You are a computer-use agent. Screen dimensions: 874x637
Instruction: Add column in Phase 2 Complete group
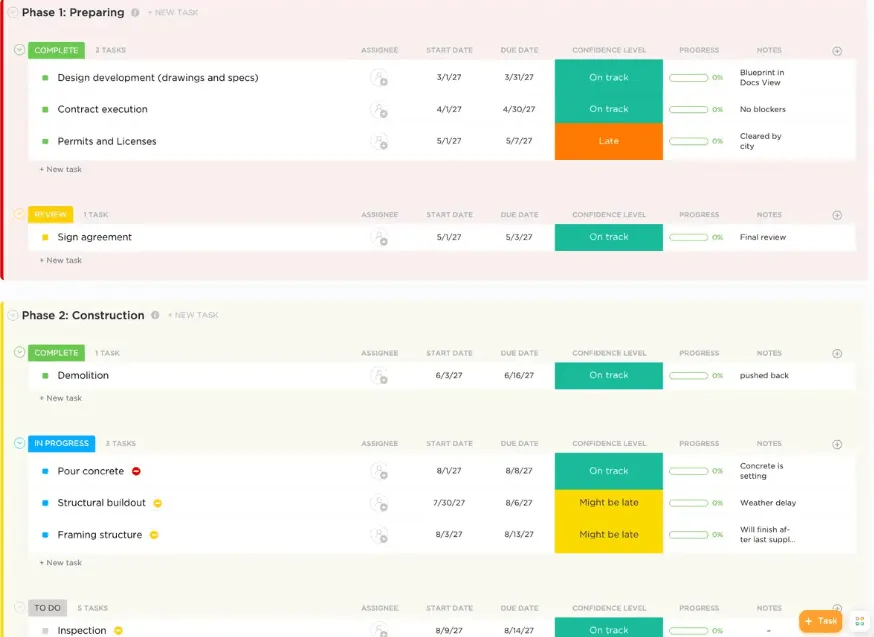pos(837,353)
